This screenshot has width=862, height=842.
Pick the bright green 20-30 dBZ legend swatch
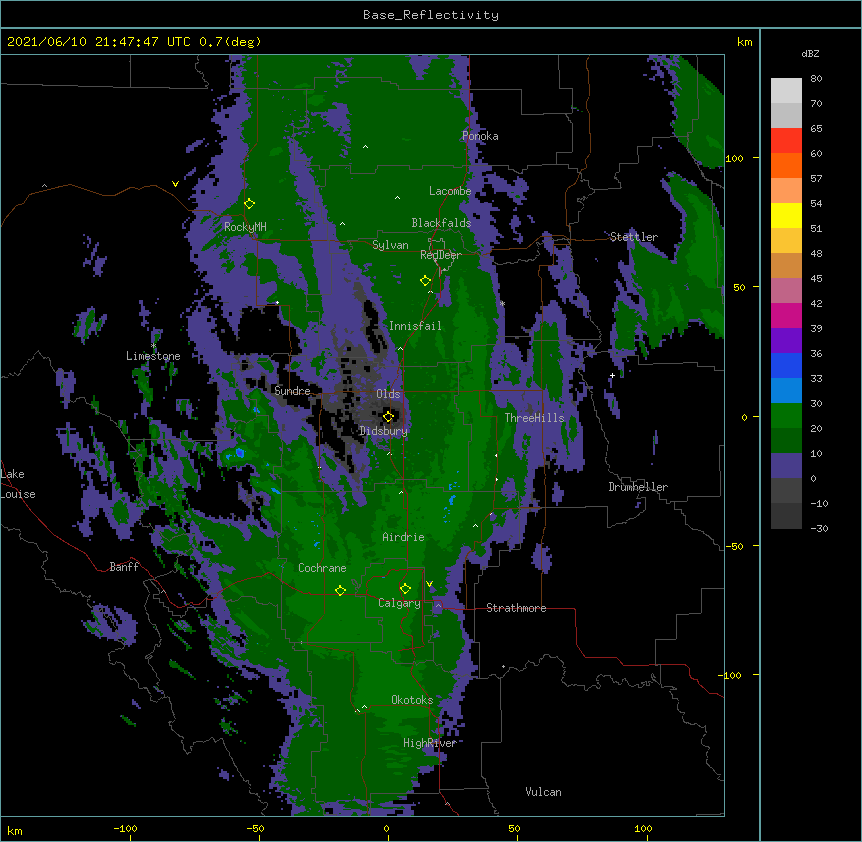(786, 416)
